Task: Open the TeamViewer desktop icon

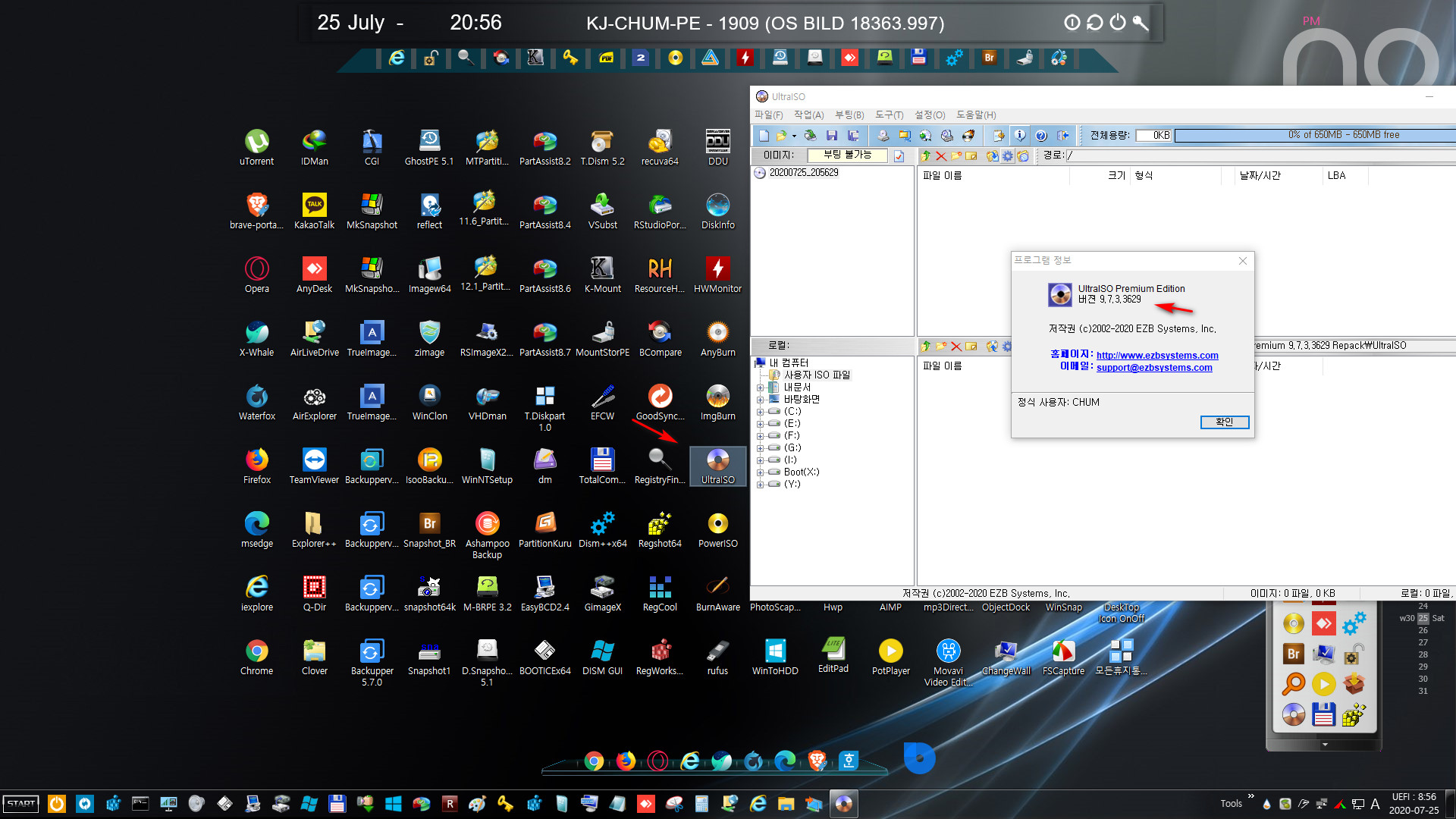Action: tap(314, 466)
